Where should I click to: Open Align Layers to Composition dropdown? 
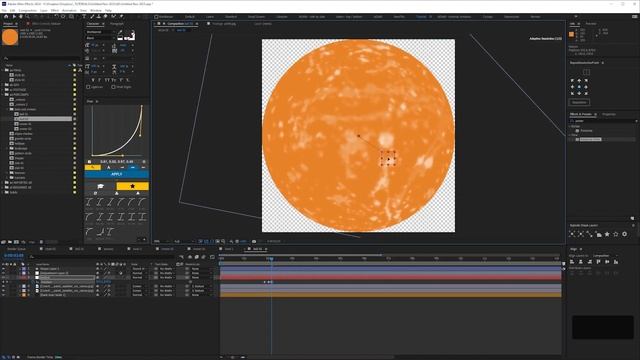tap(605, 256)
